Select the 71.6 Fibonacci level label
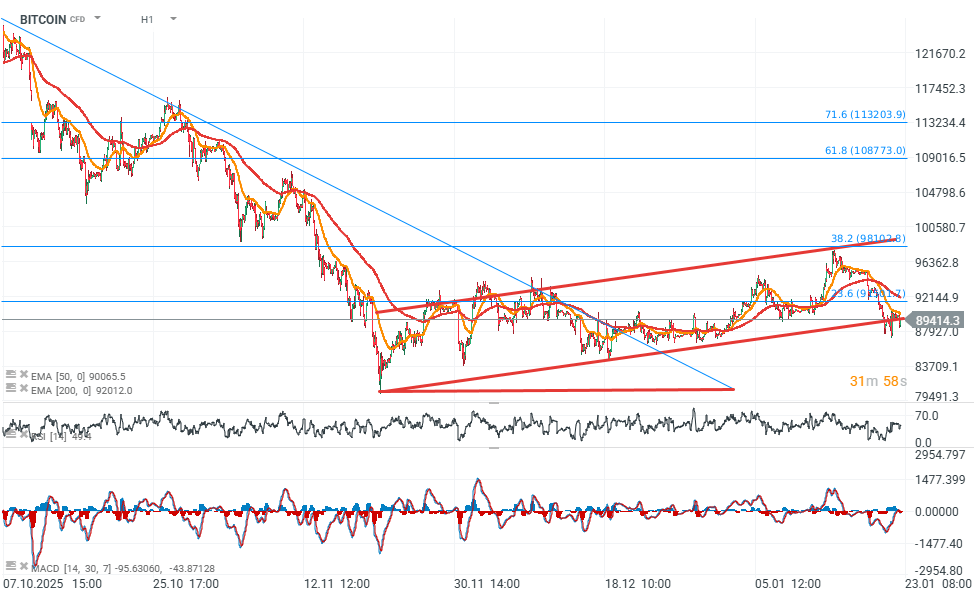The image size is (976, 600). click(x=865, y=115)
